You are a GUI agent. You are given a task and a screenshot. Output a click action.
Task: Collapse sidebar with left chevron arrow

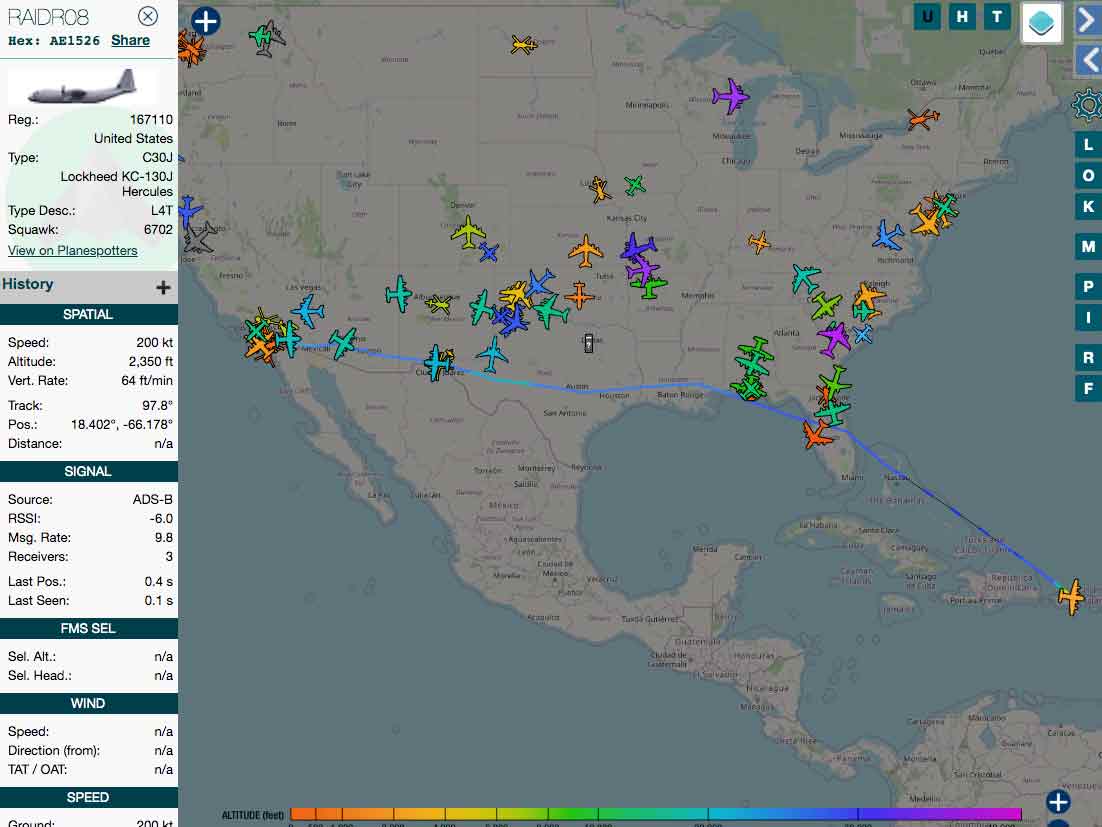(x=1089, y=60)
